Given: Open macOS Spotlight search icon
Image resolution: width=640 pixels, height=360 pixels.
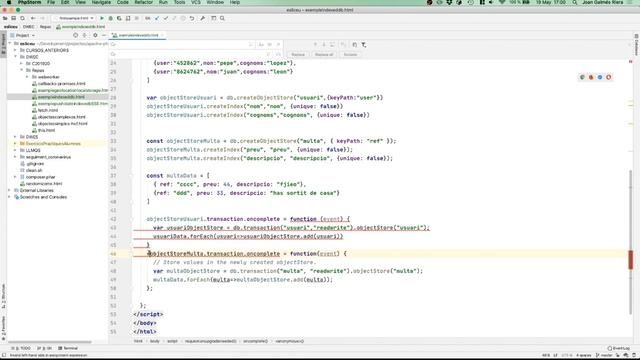Looking at the screenshot, I should (575, 2).
